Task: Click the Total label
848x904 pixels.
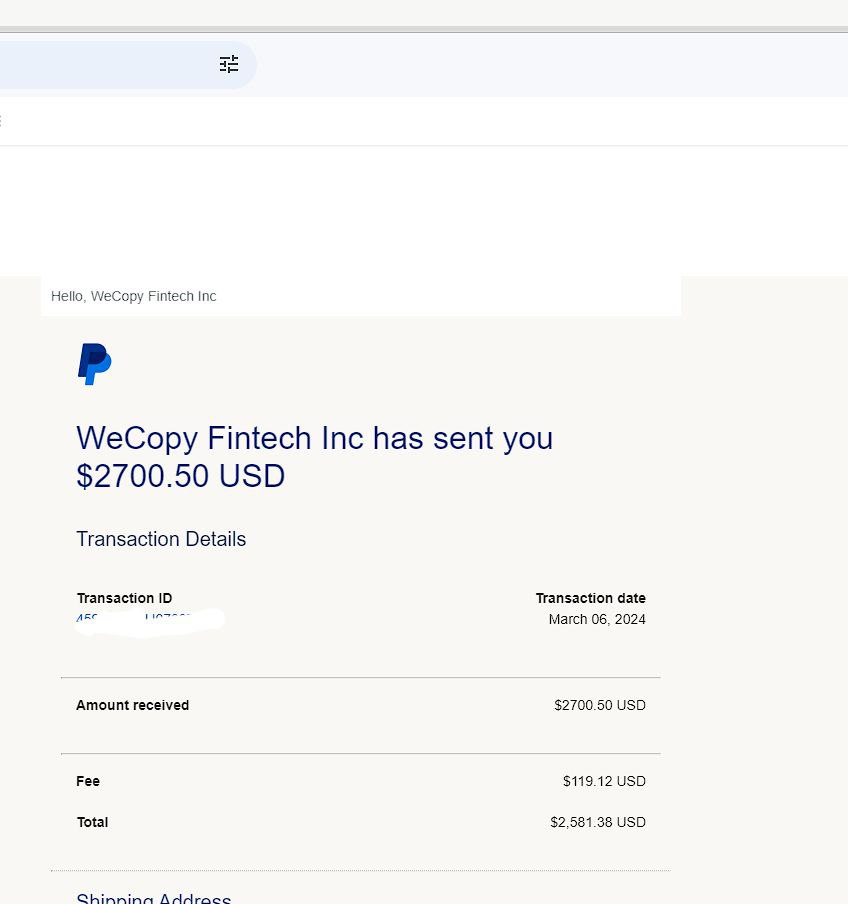Action: coord(92,822)
